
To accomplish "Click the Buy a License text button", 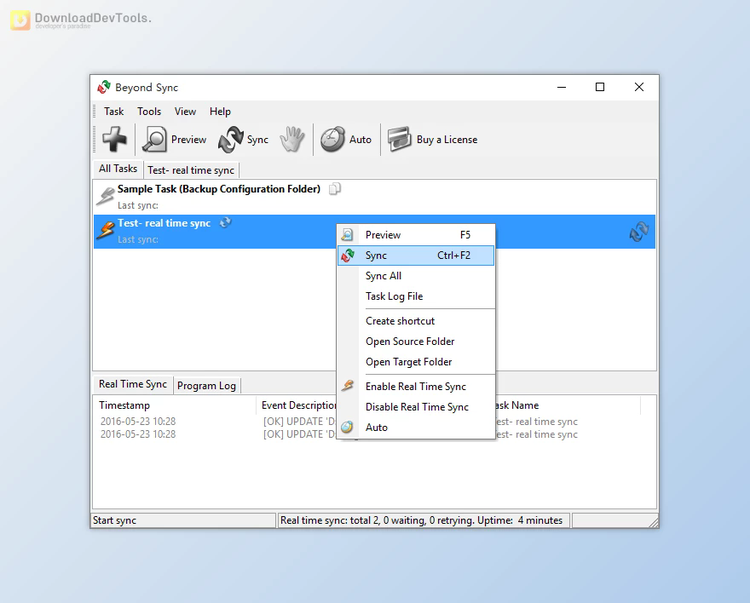I will point(447,140).
